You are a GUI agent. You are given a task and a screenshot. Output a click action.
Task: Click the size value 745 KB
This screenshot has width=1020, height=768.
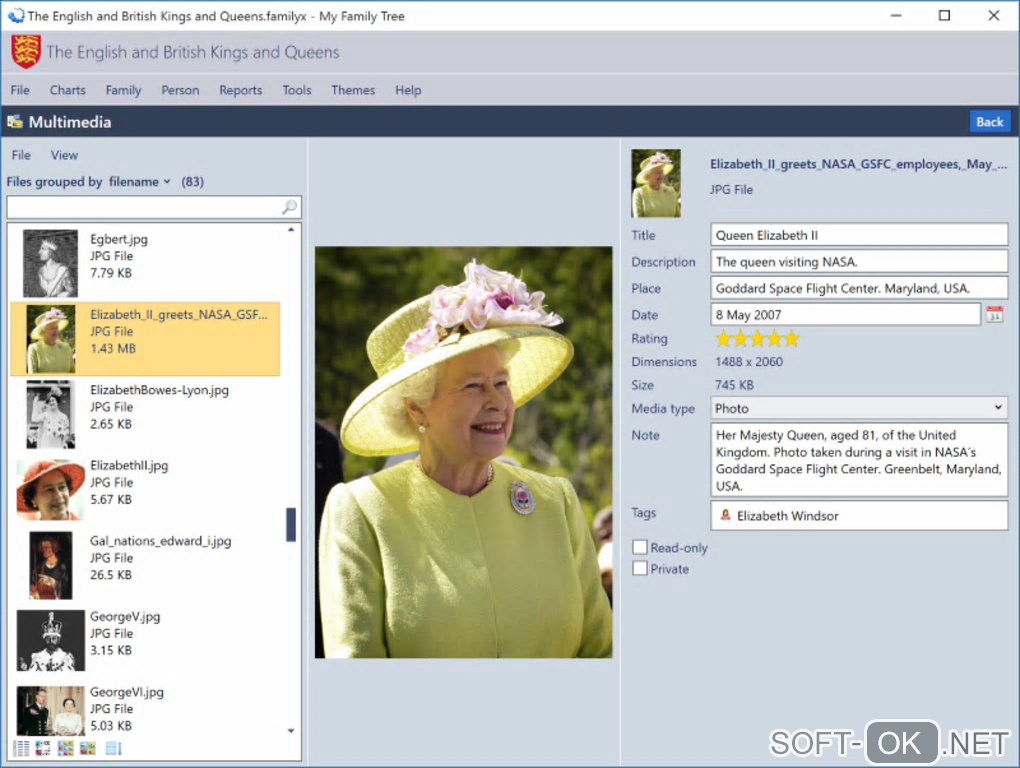[x=734, y=385]
